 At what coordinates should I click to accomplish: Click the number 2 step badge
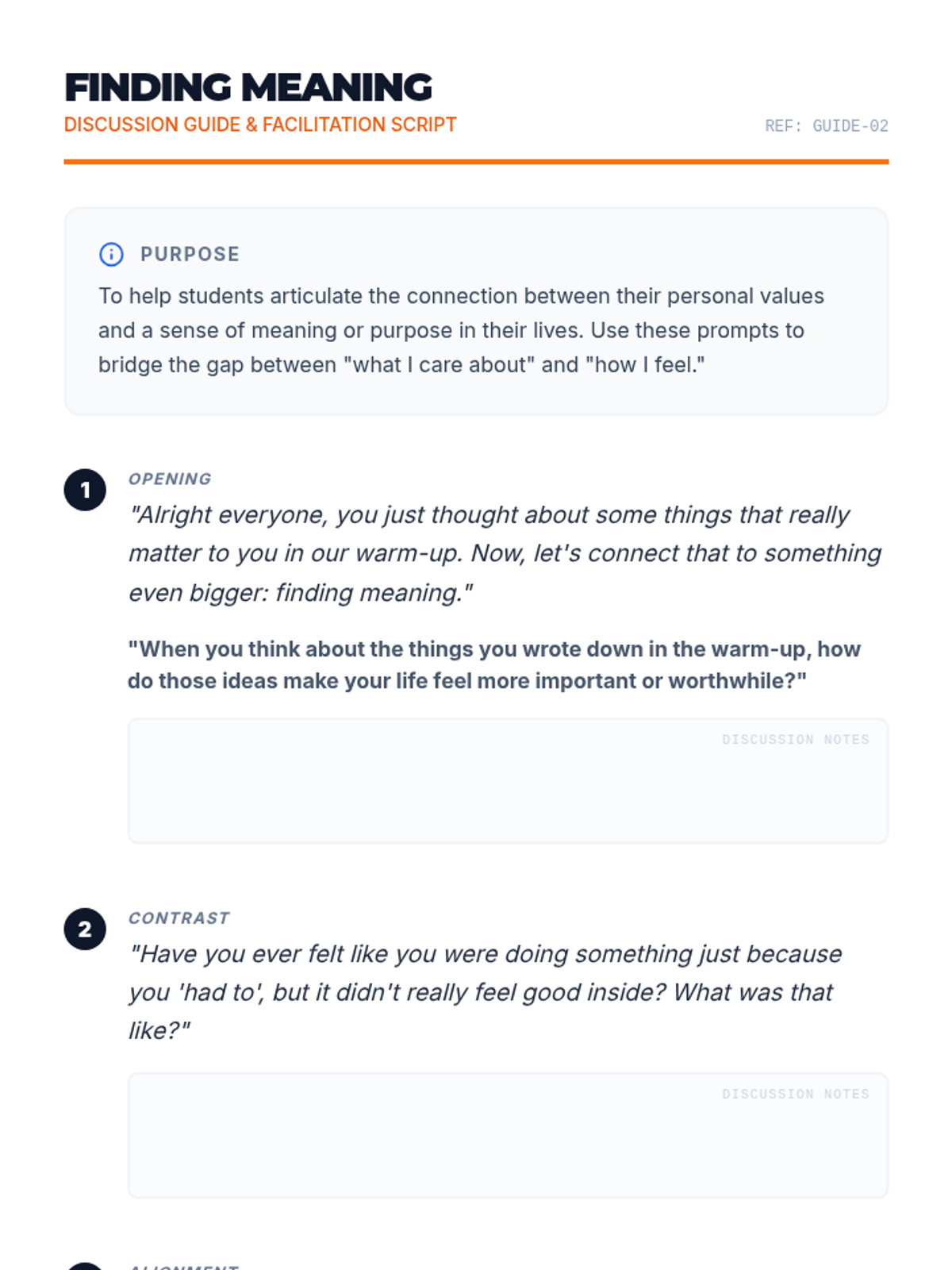[85, 929]
